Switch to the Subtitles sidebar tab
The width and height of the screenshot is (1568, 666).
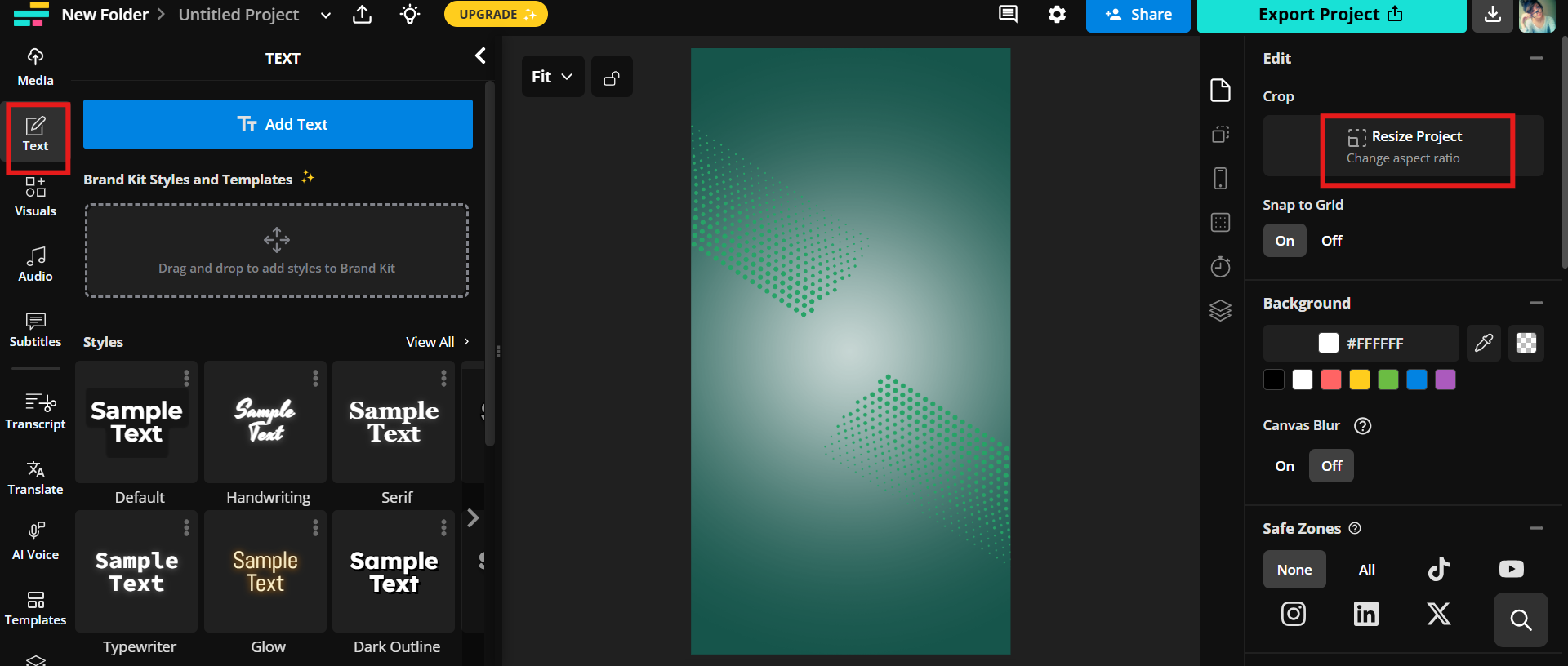point(35,331)
